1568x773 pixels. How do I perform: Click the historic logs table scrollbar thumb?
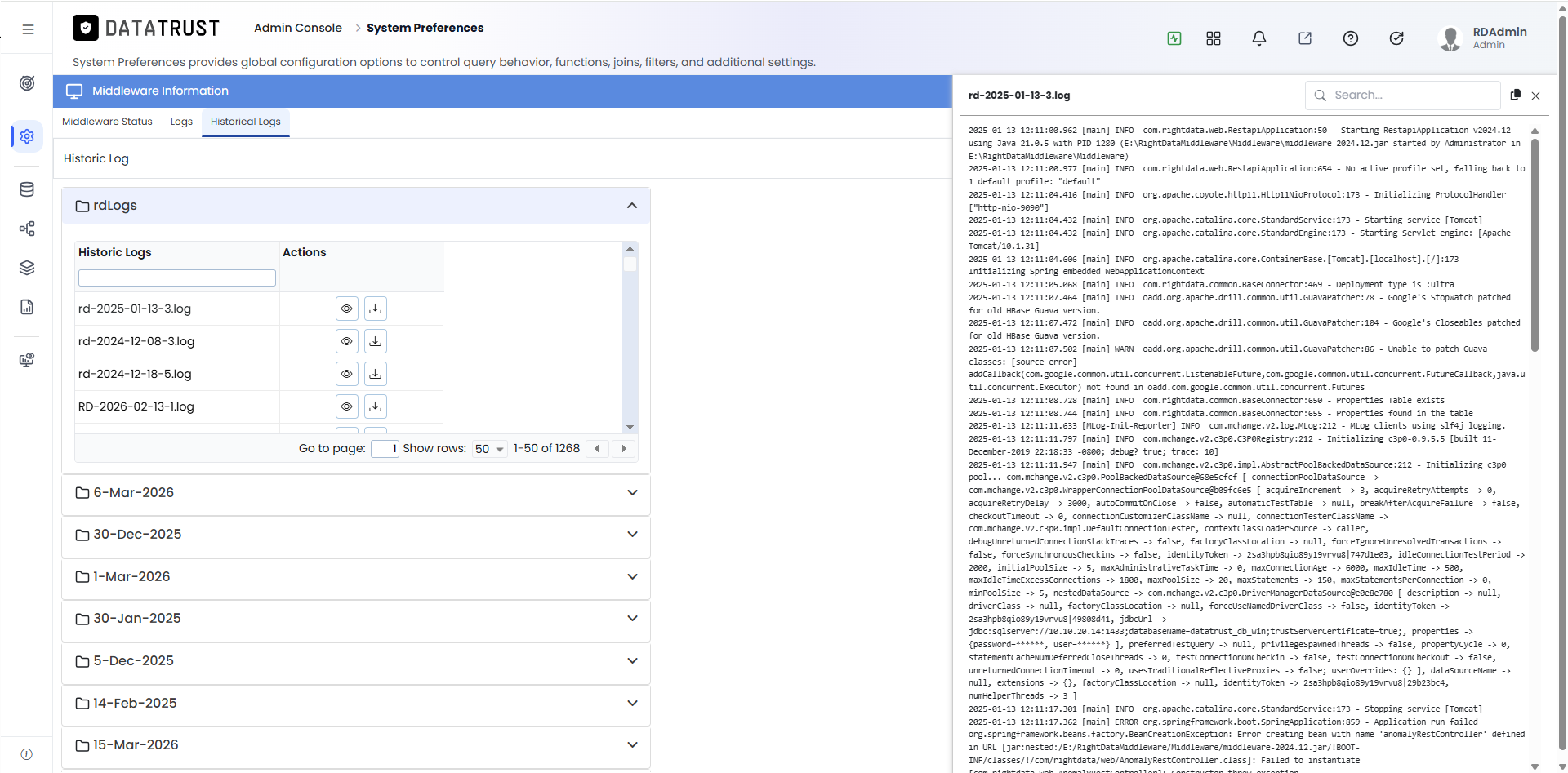point(630,264)
